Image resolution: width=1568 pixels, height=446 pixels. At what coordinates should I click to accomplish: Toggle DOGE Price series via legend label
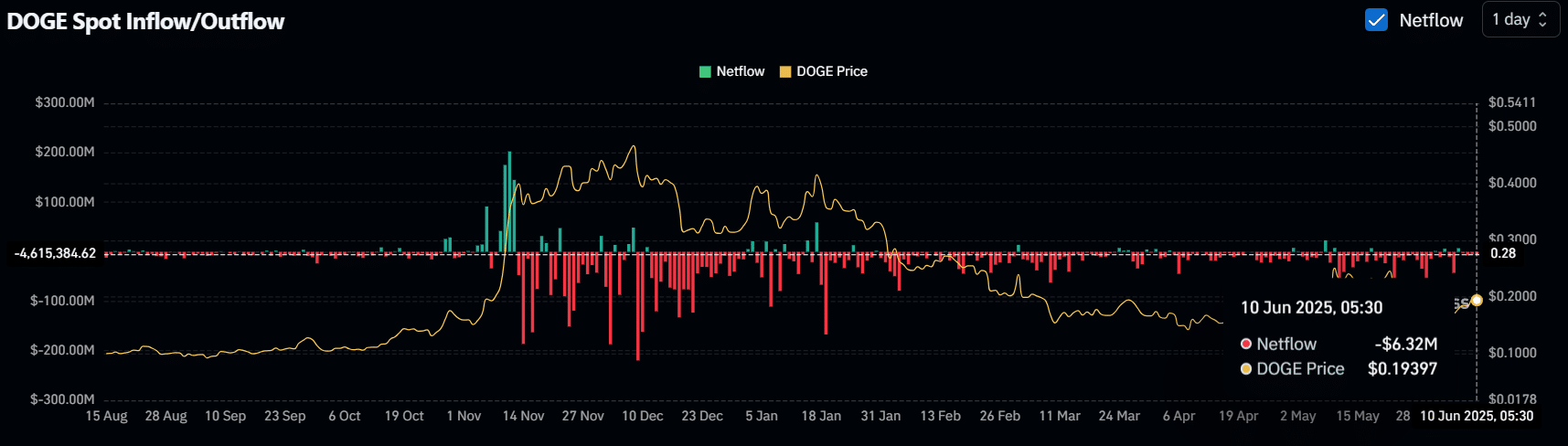click(831, 71)
